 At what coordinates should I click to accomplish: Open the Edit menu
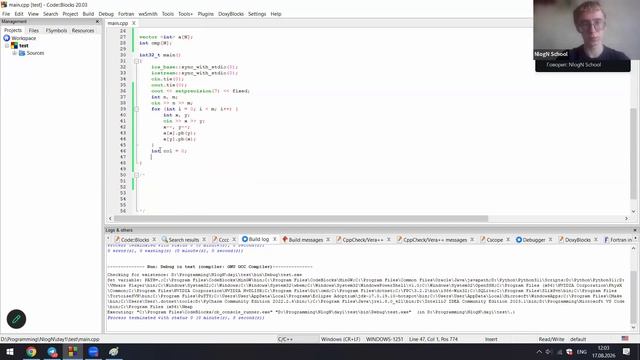pos(19,14)
